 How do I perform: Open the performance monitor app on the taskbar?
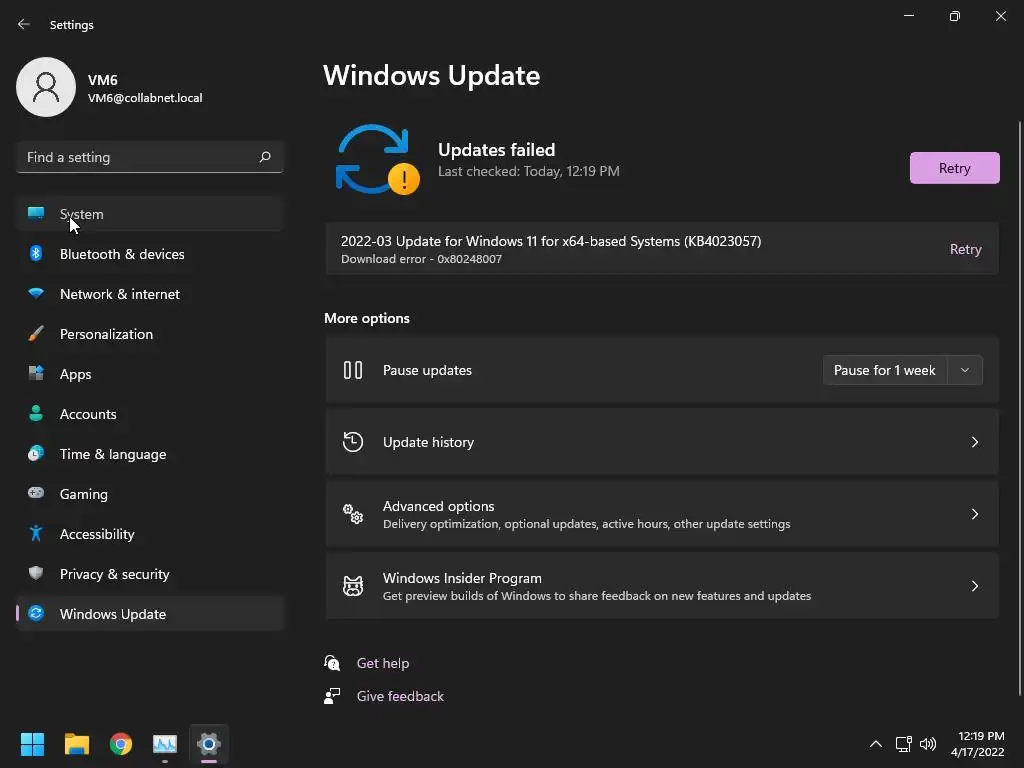[165, 744]
